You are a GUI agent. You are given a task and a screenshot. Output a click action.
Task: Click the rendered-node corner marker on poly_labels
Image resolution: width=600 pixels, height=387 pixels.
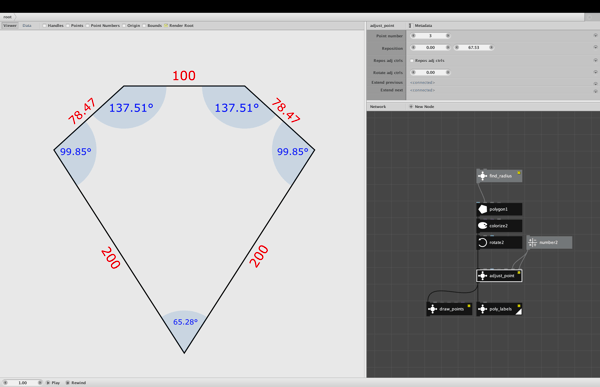pyautogui.click(x=518, y=312)
